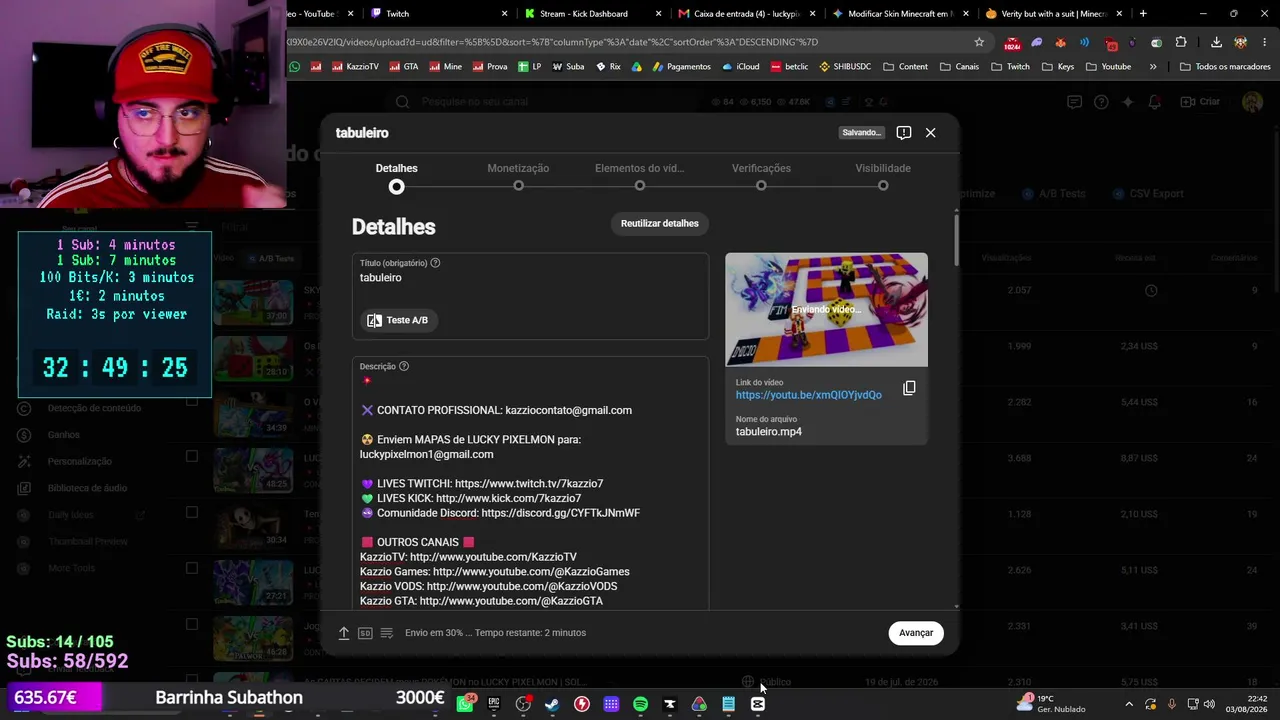
Task: Switch to the Gmail Caixa de entrada tab
Action: coord(745,14)
